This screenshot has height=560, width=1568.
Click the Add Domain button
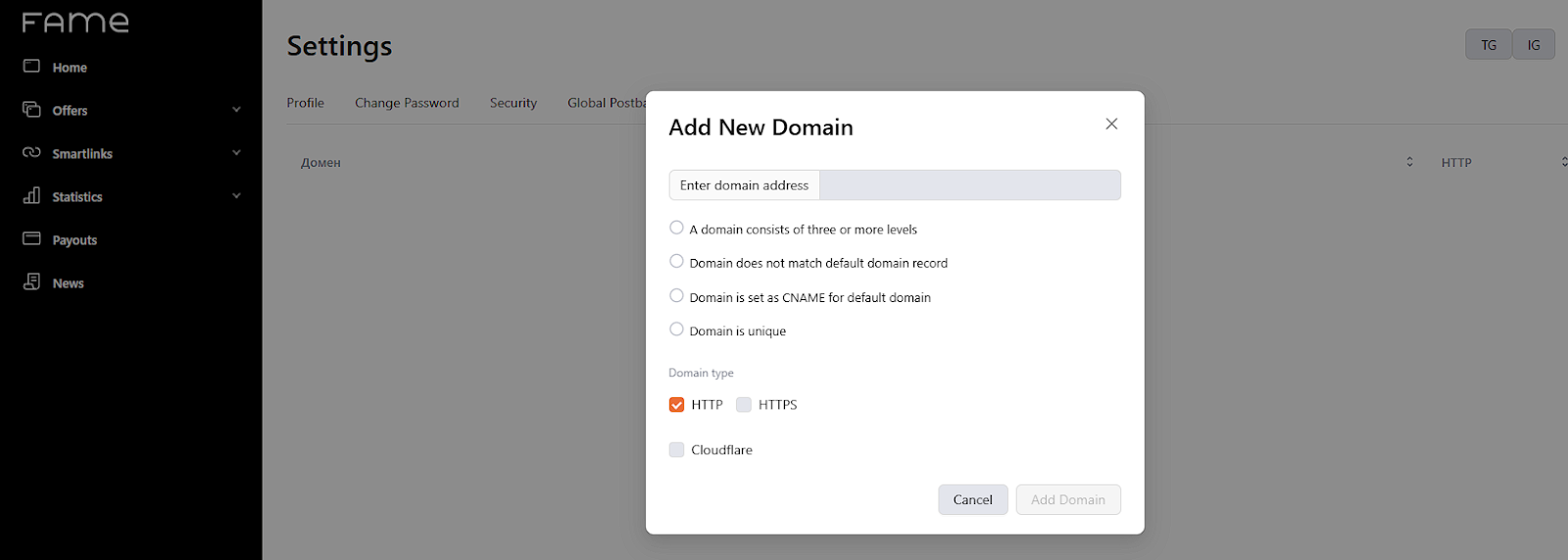(x=1068, y=499)
